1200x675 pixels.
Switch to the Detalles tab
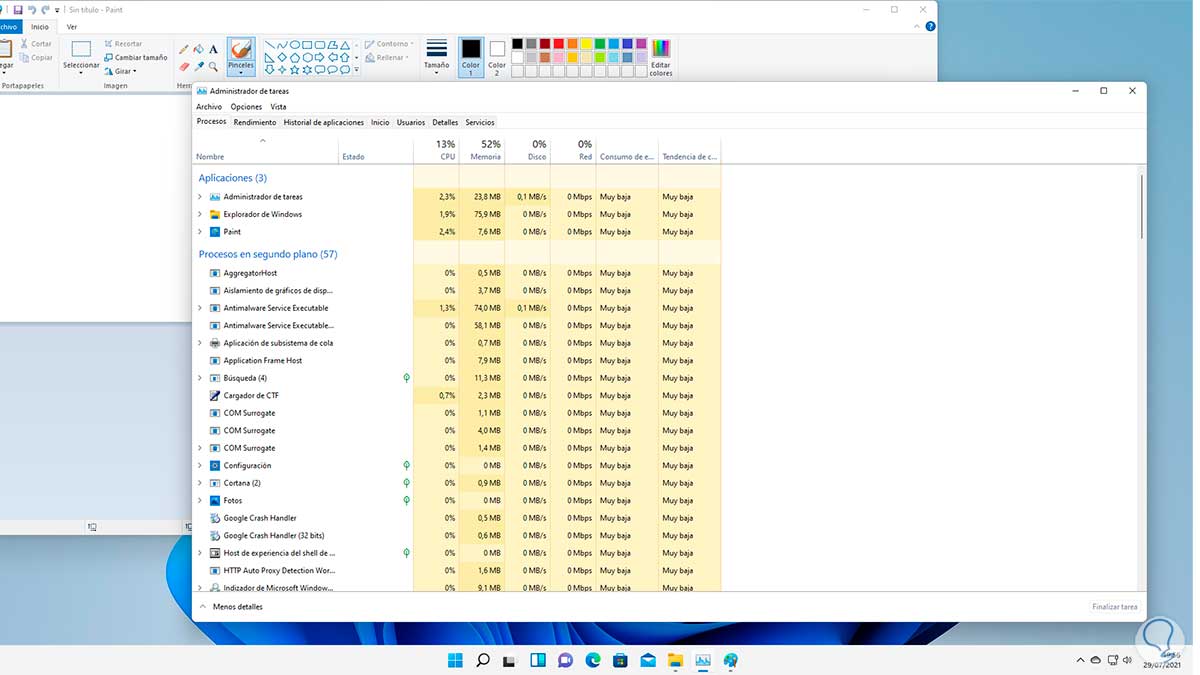pos(445,122)
